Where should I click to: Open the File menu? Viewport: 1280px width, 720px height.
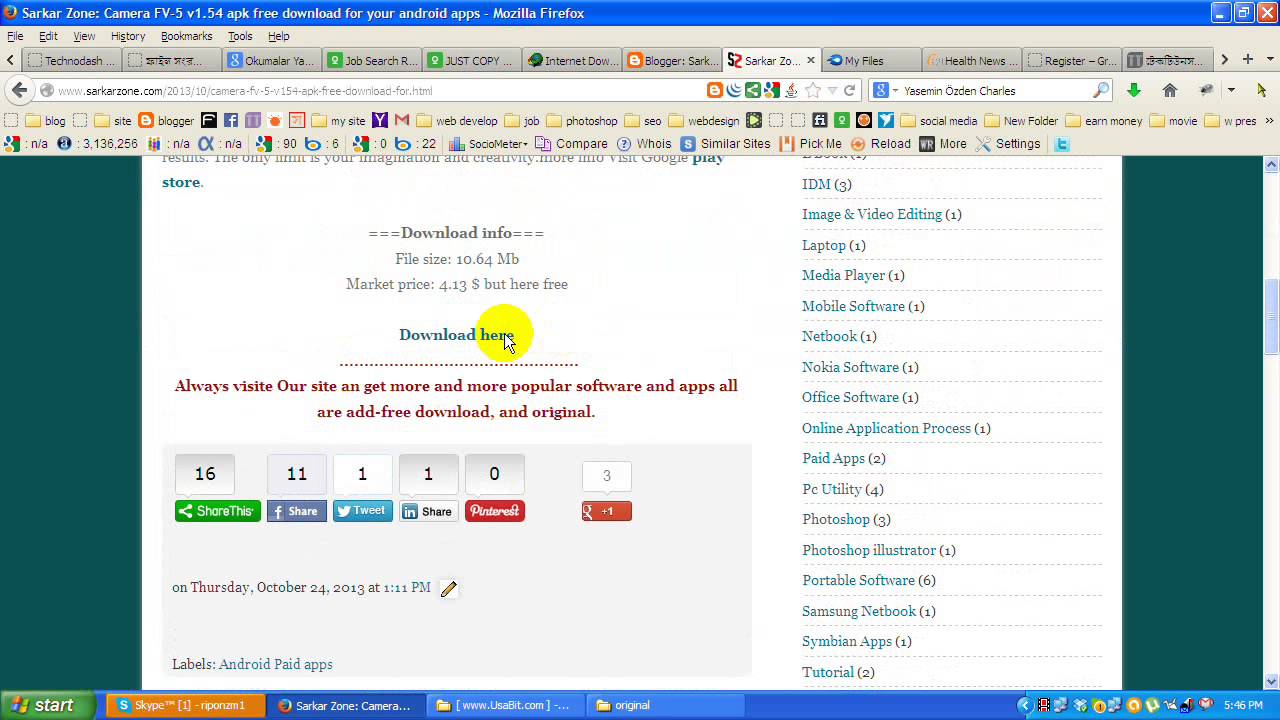15,36
